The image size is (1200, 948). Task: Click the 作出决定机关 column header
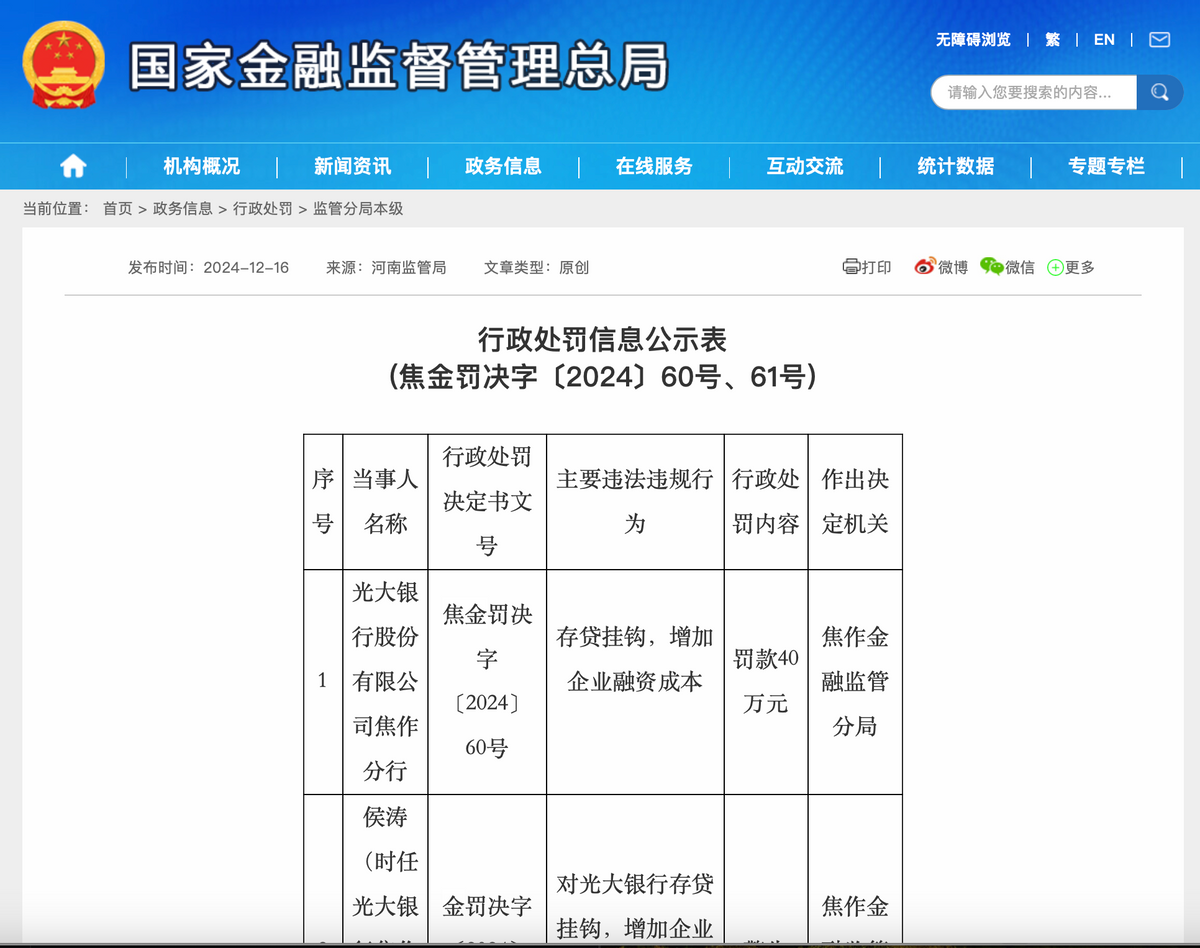[x=855, y=502]
